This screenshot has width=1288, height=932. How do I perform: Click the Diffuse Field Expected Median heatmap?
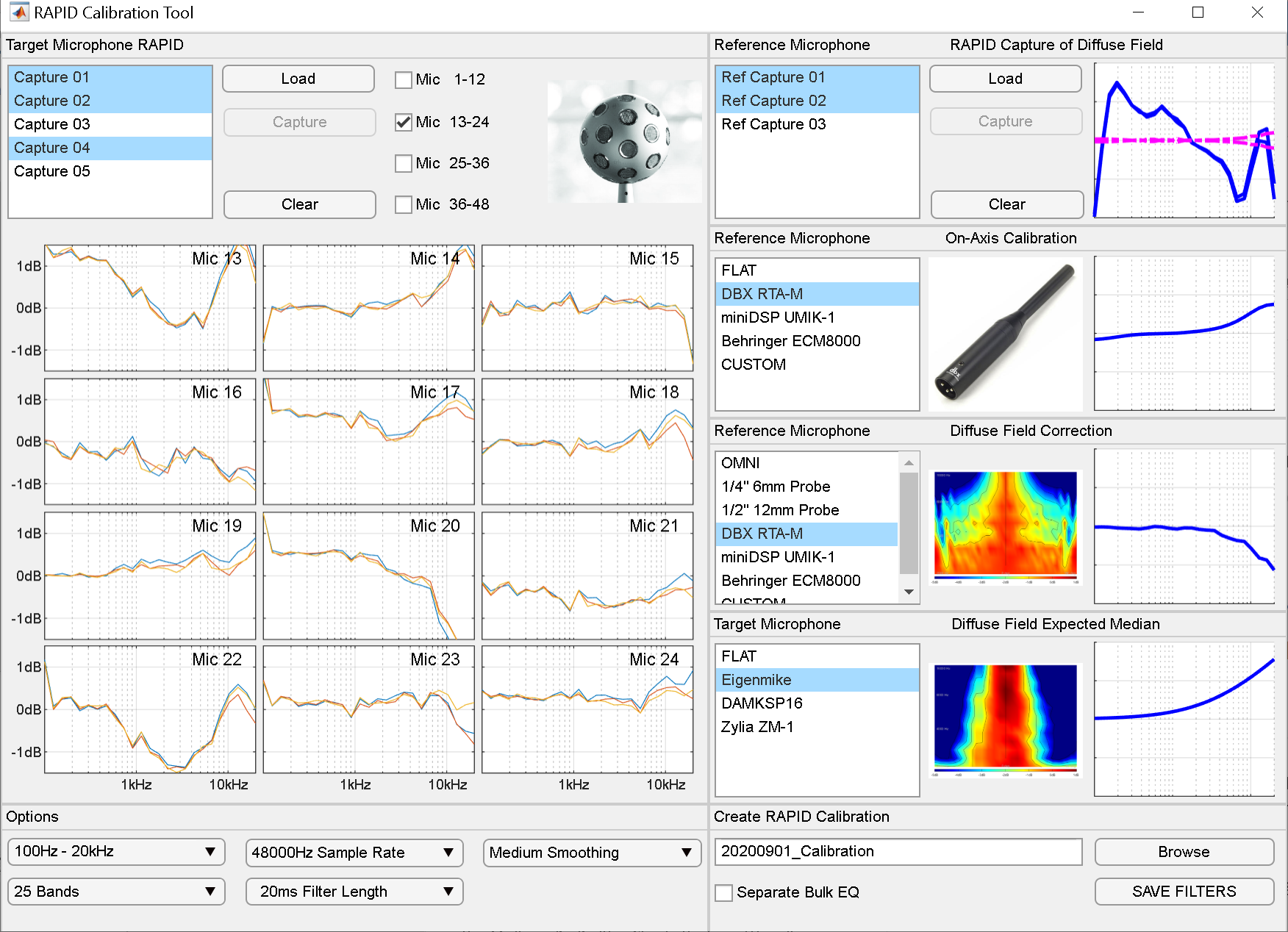pyautogui.click(x=1005, y=720)
